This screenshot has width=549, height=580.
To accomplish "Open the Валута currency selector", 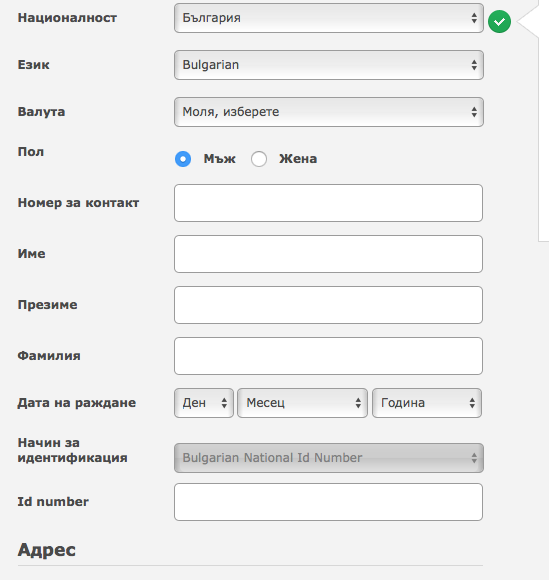I will point(329,112).
